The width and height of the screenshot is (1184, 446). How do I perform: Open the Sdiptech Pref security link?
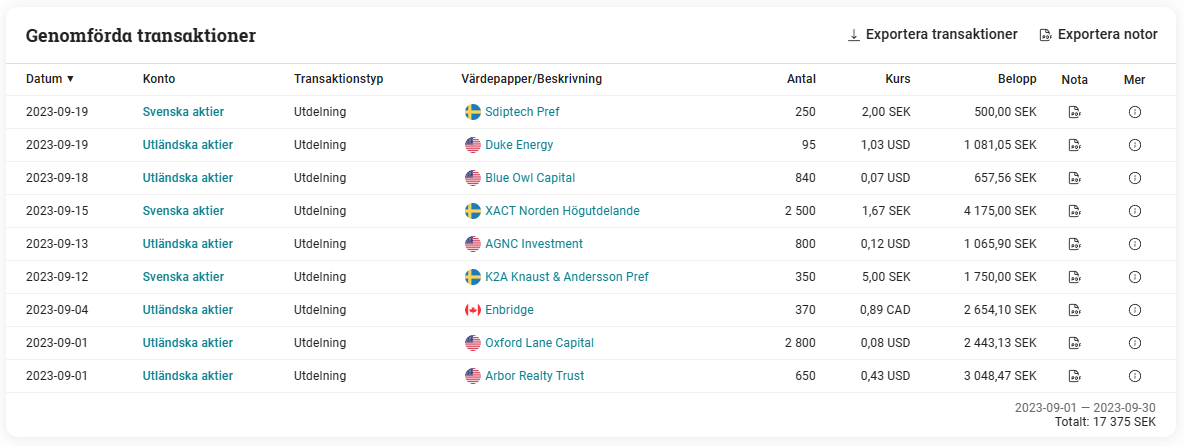tap(522, 112)
